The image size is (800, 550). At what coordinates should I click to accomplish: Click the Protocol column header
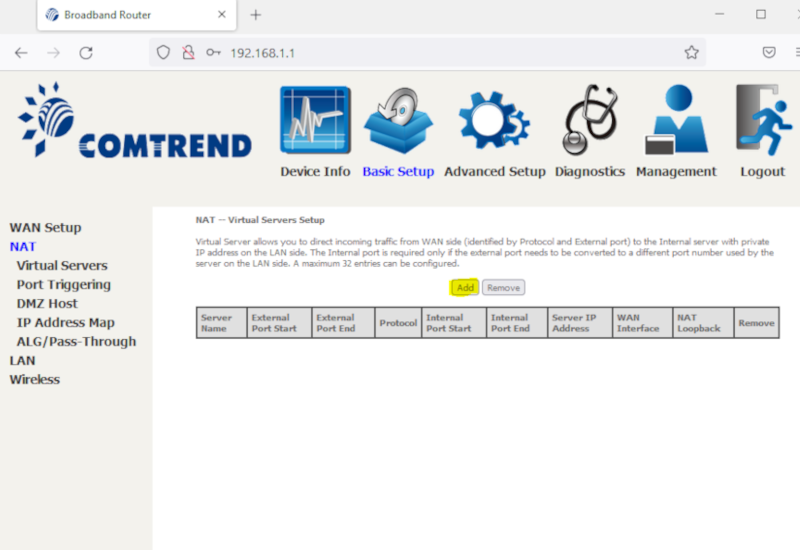click(x=398, y=323)
